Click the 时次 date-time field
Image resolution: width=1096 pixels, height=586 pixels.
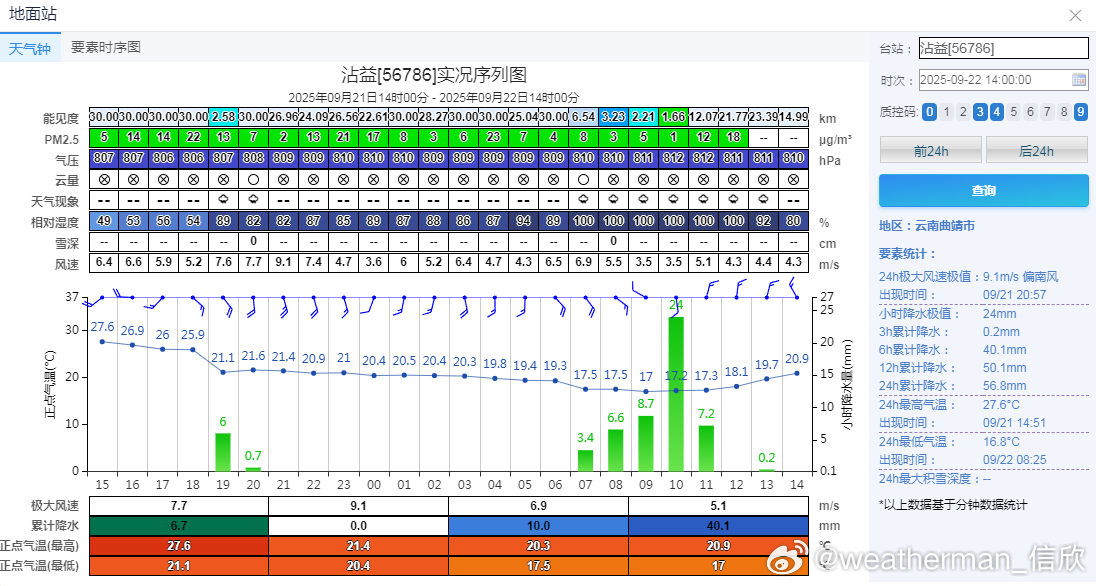pyautogui.click(x=1003, y=80)
